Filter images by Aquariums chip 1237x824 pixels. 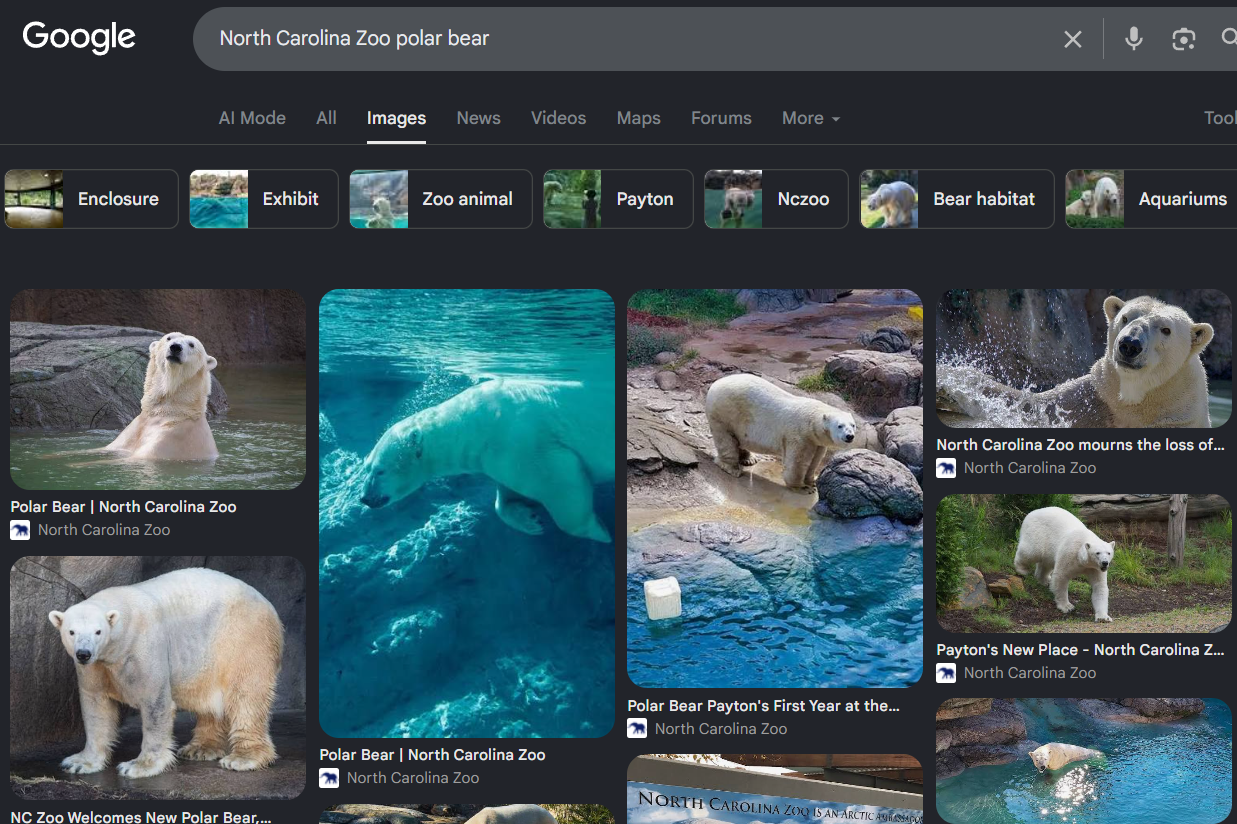point(1151,199)
